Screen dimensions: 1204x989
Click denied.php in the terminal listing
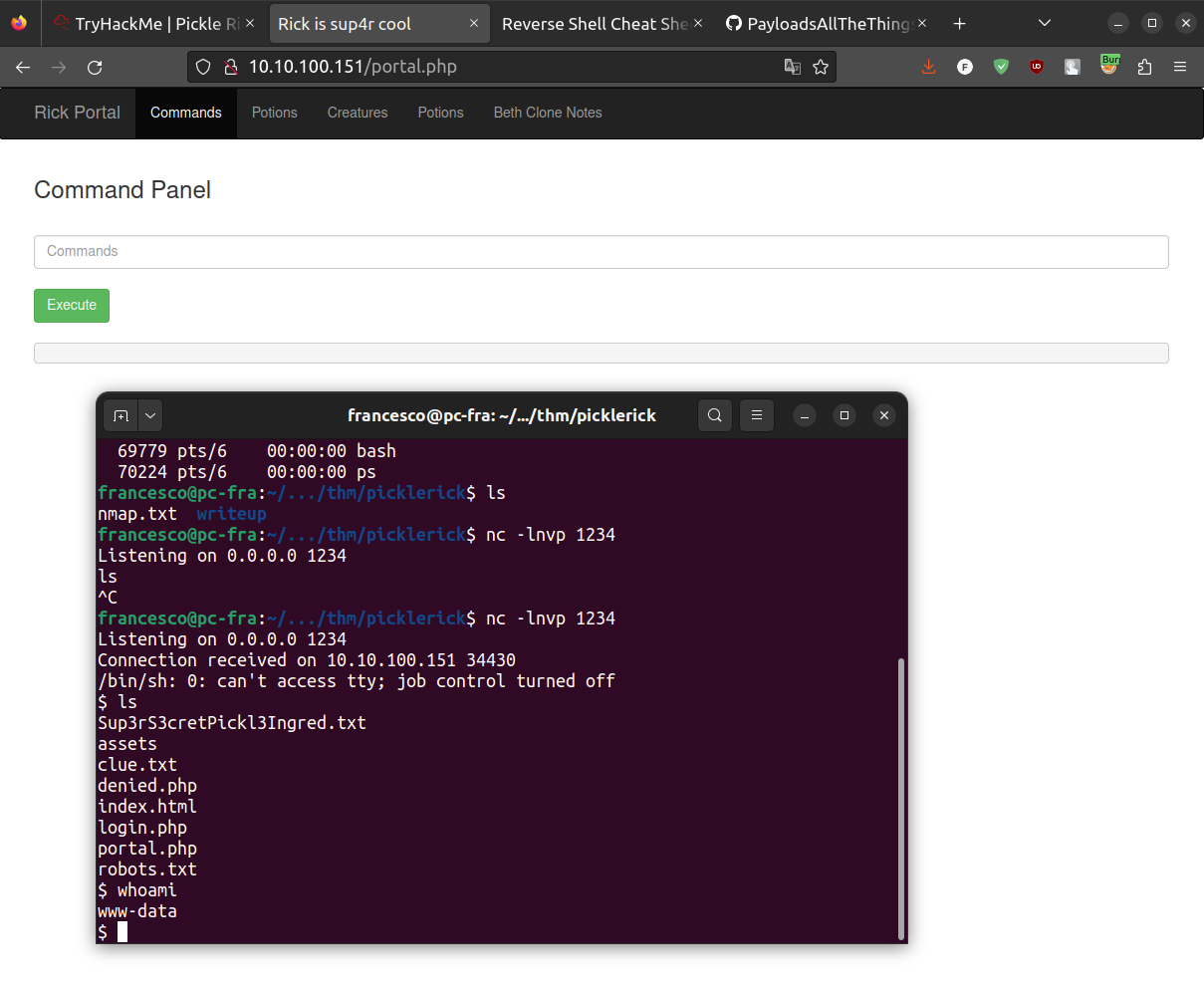click(x=147, y=786)
